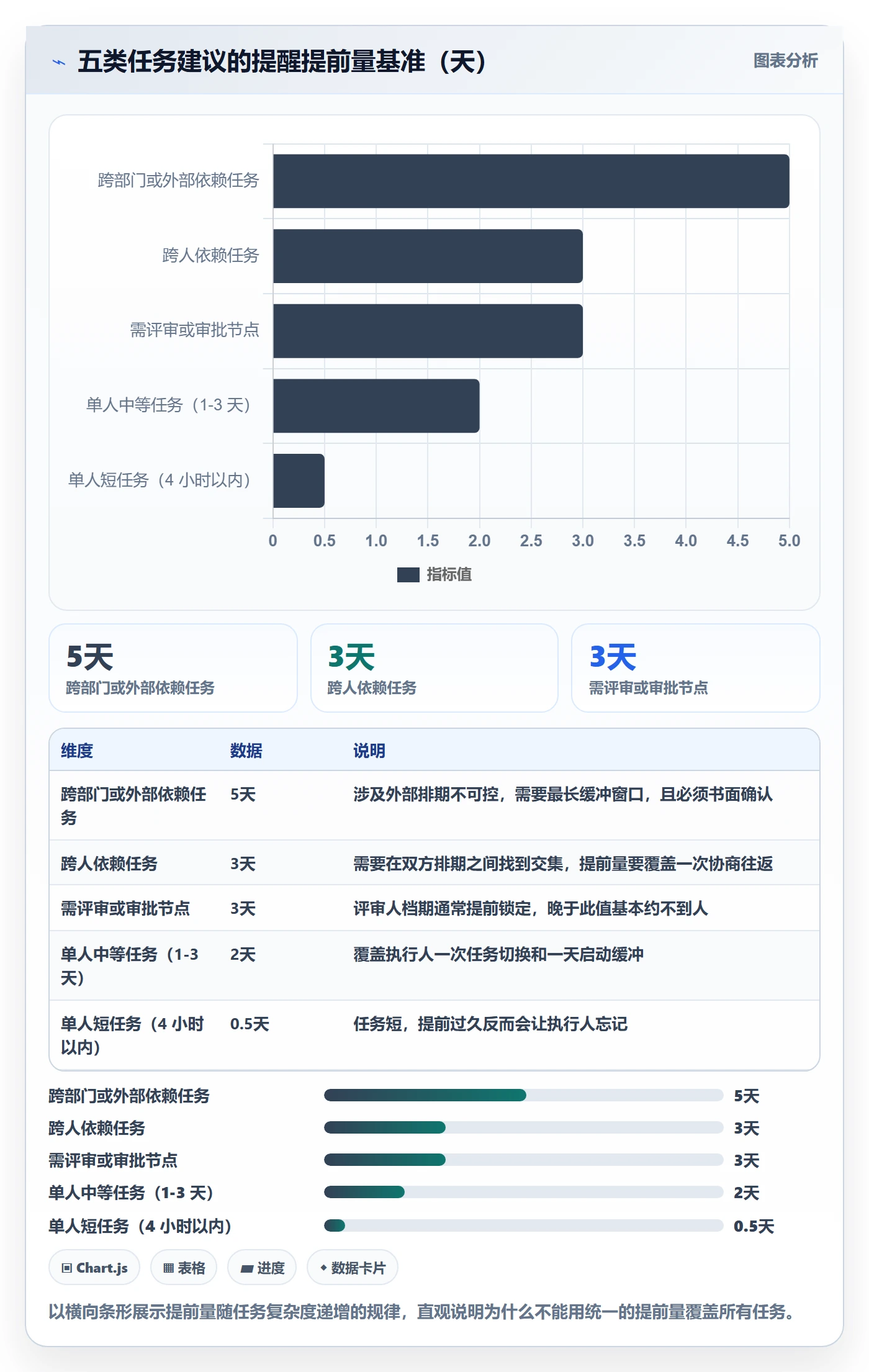Toggle the 指标值 legend color swatch

(408, 575)
